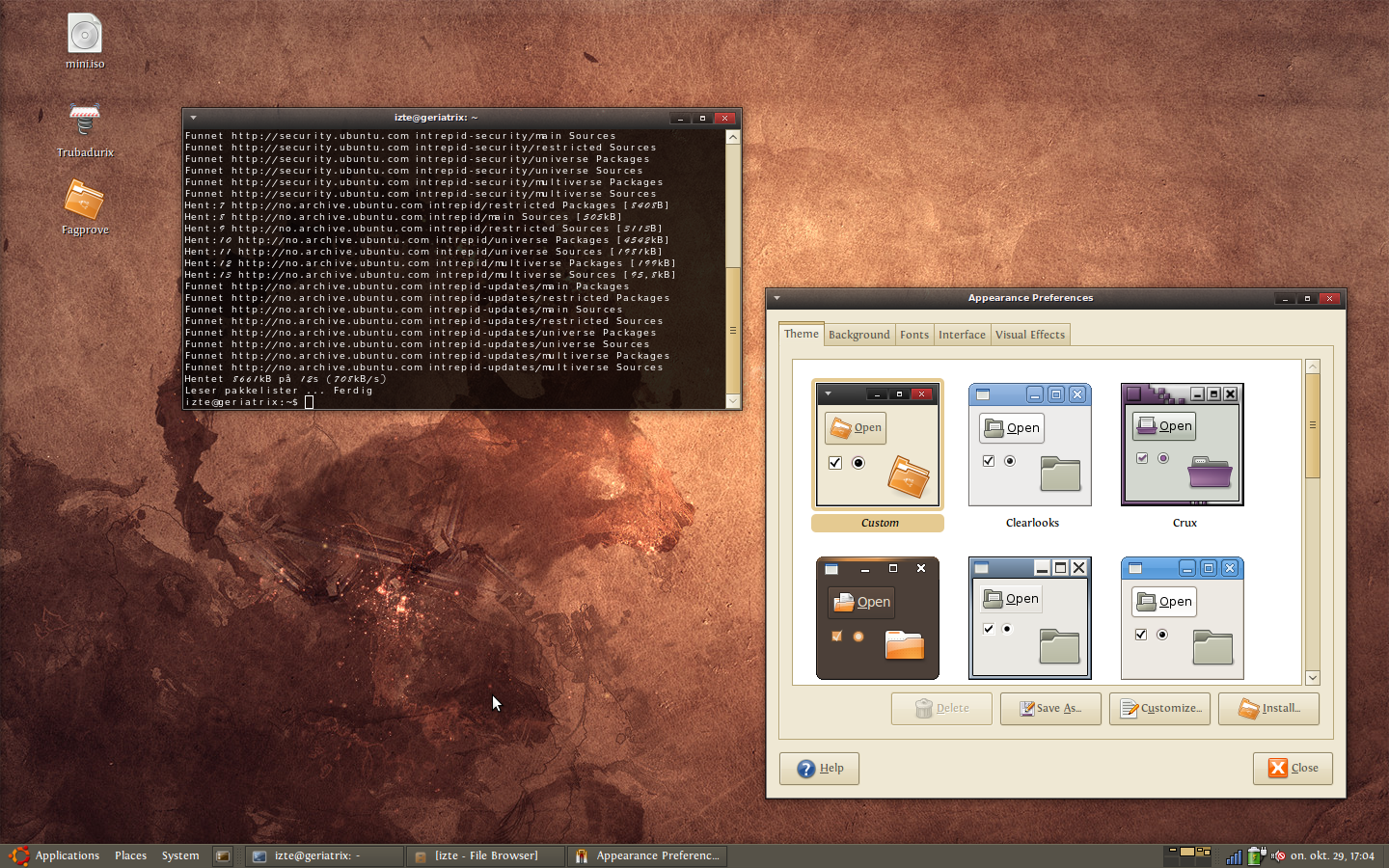The width and height of the screenshot is (1389, 868).
Task: Select the Crux theme thumbnail
Action: pos(1183,445)
